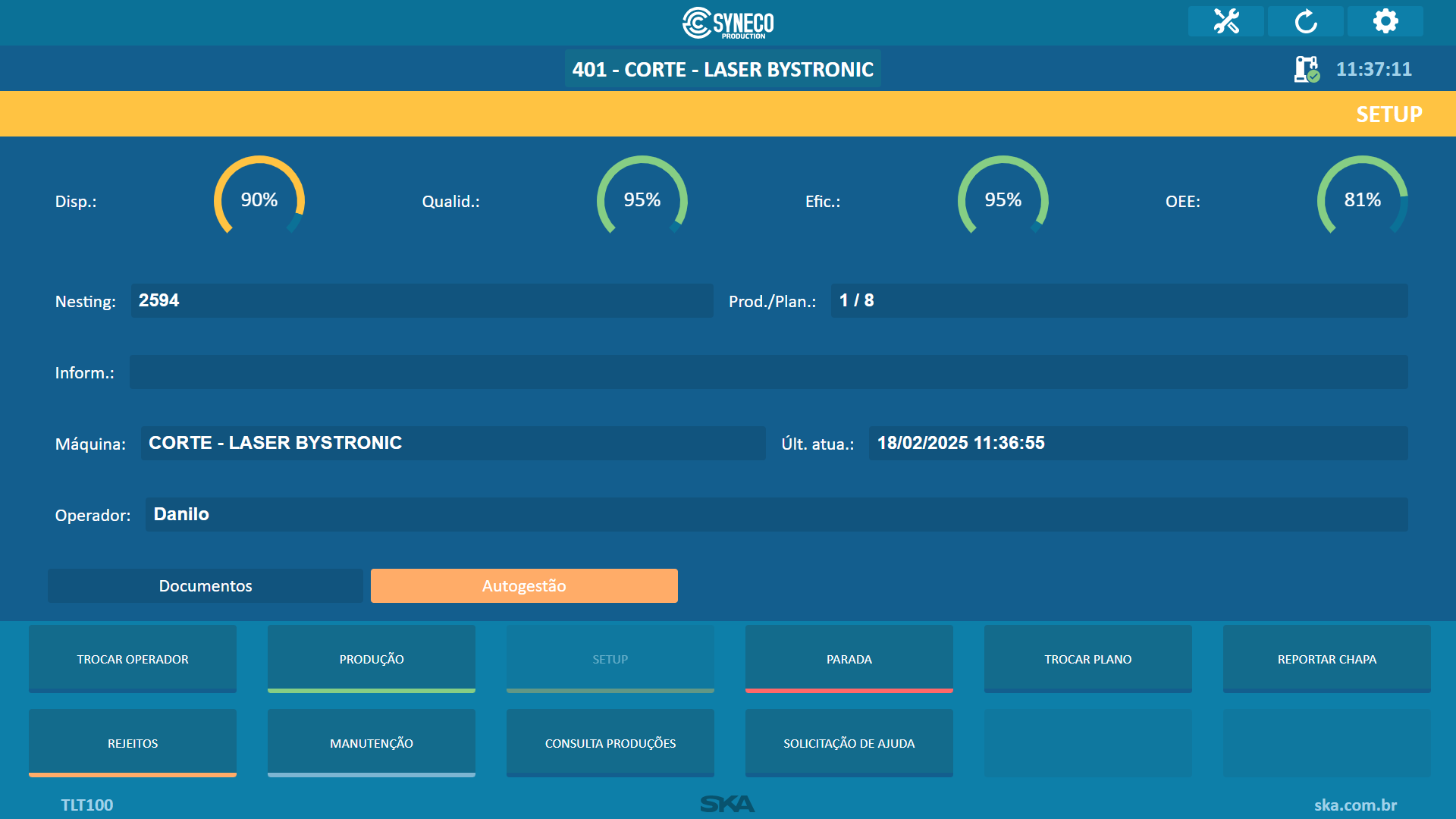Screen dimensions: 1456x819
Task: Click the Últ. atua.: label
Action: (x=817, y=444)
